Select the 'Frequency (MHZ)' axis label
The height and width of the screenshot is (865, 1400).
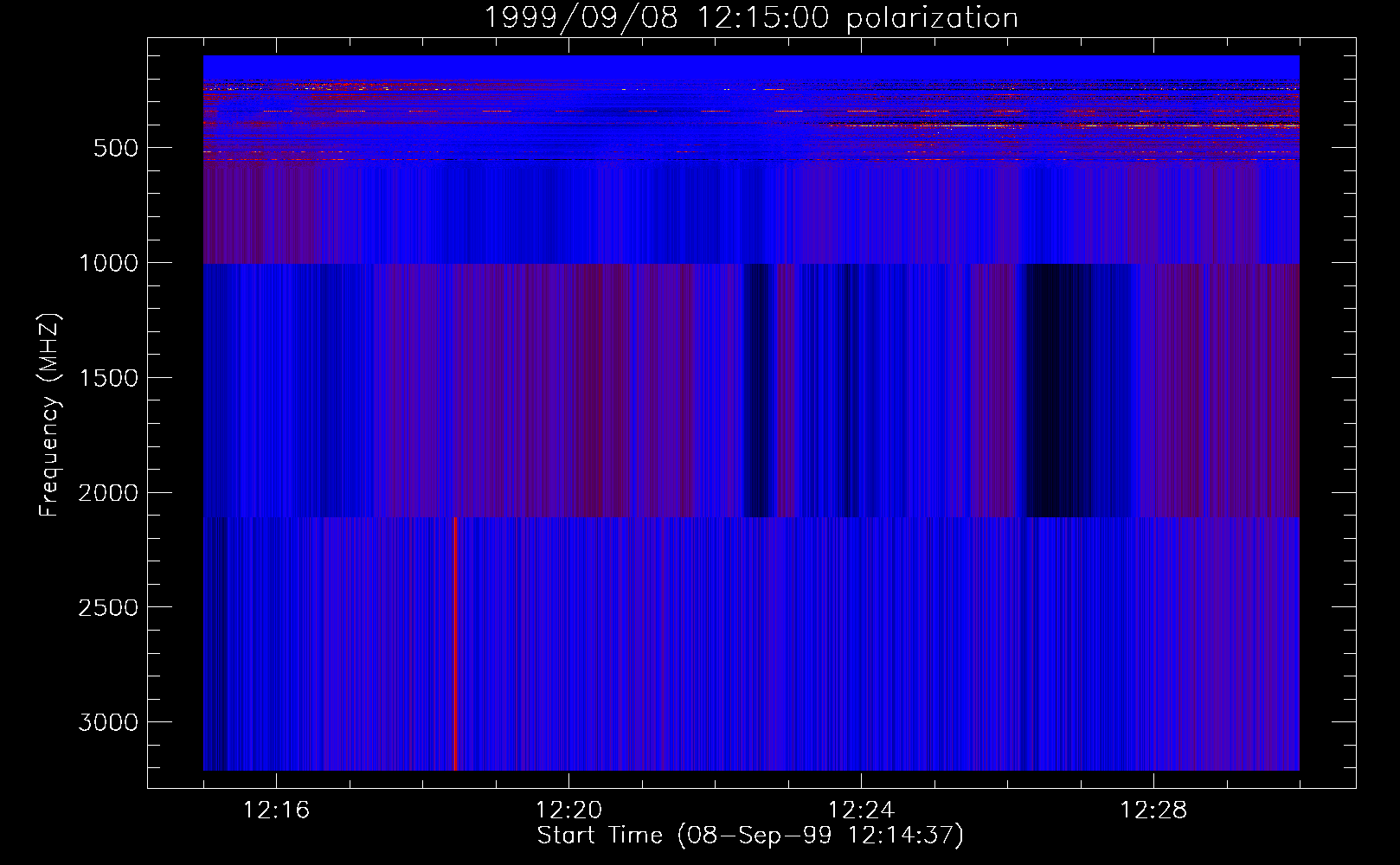tap(49, 415)
